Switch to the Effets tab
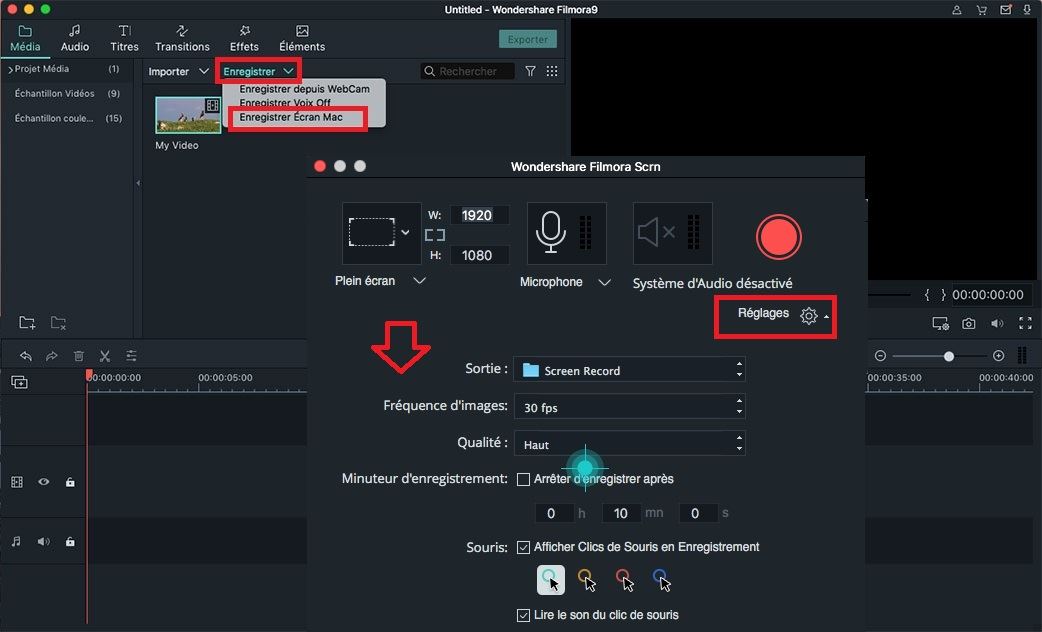 pyautogui.click(x=244, y=39)
